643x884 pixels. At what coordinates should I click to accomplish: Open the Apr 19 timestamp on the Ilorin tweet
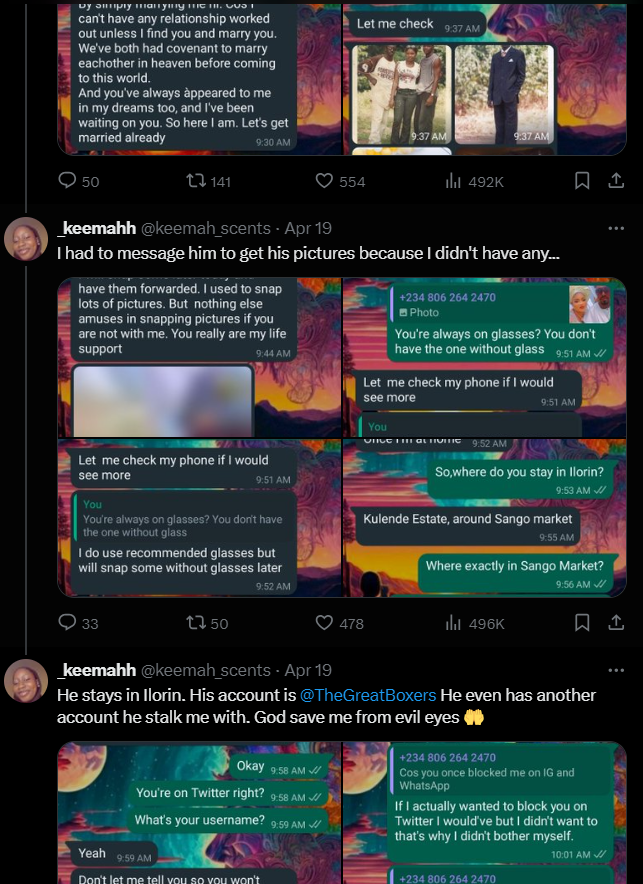pos(308,670)
